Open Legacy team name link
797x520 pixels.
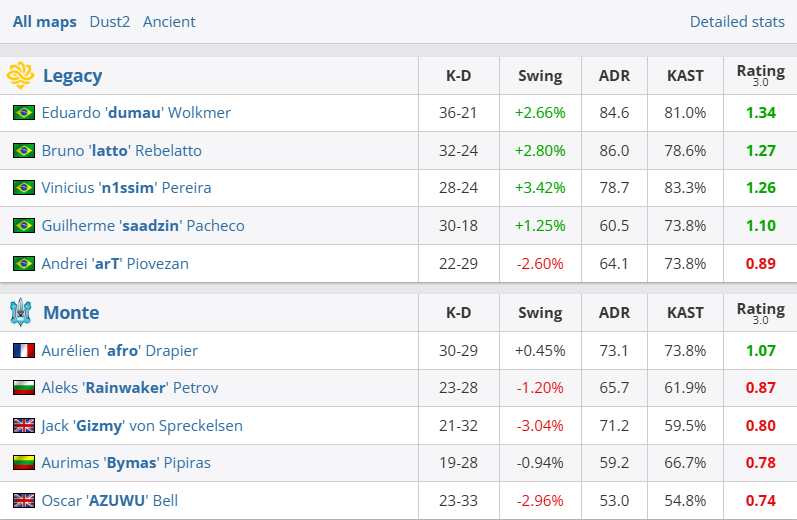72,75
